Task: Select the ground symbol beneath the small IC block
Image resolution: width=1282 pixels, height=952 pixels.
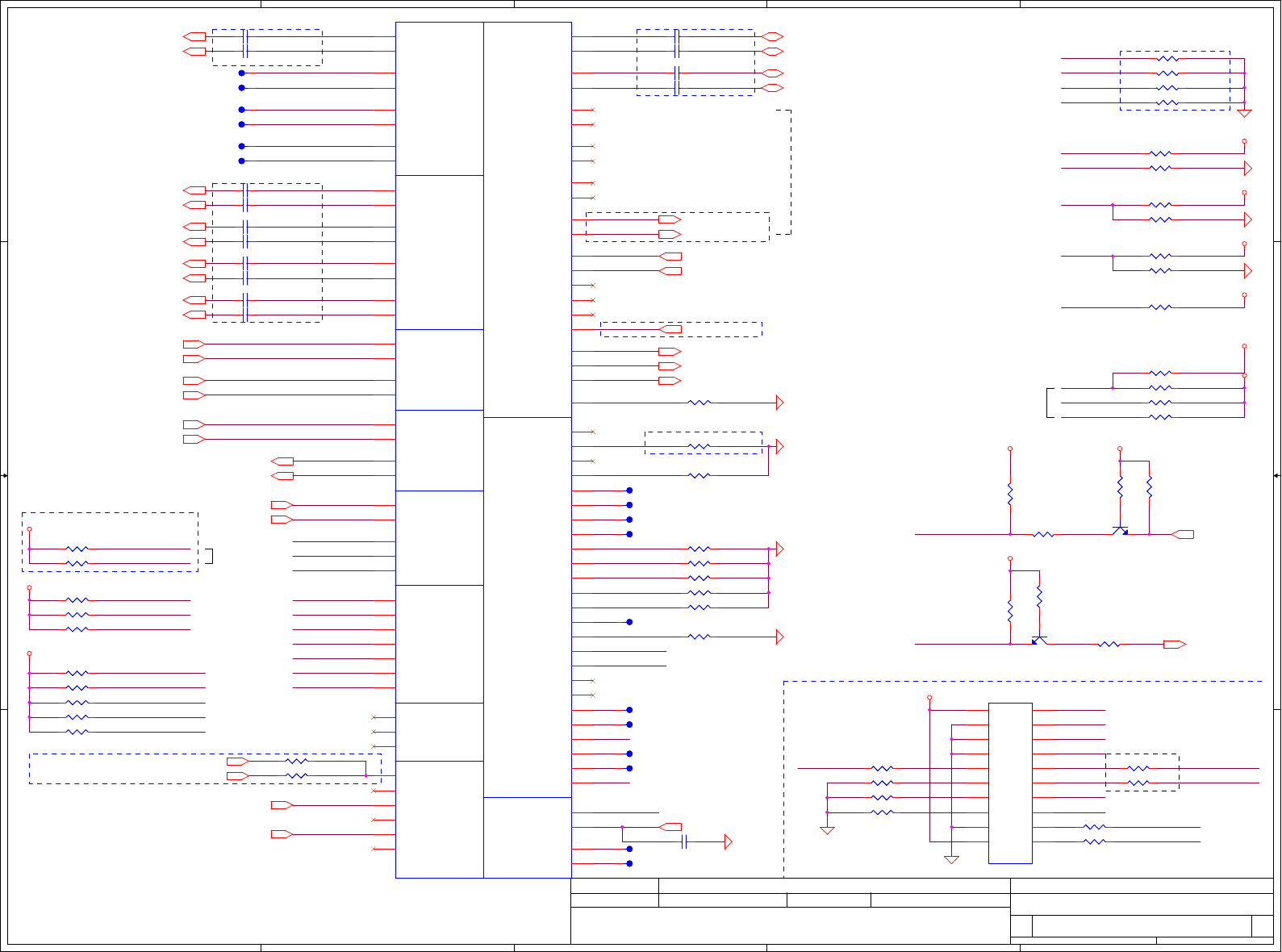Action: tap(951, 860)
